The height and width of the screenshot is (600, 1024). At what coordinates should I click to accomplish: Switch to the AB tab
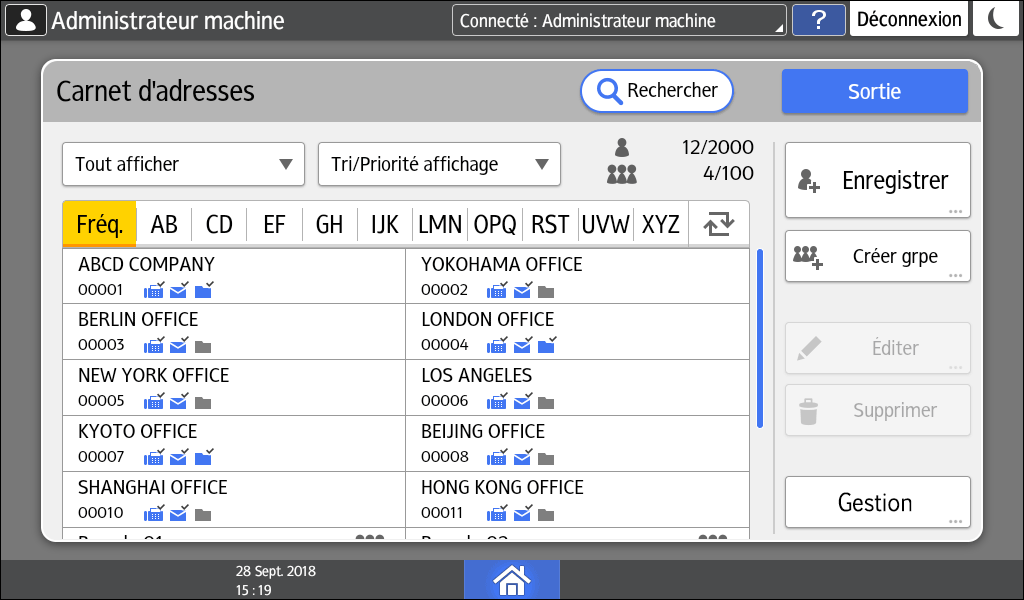164,224
